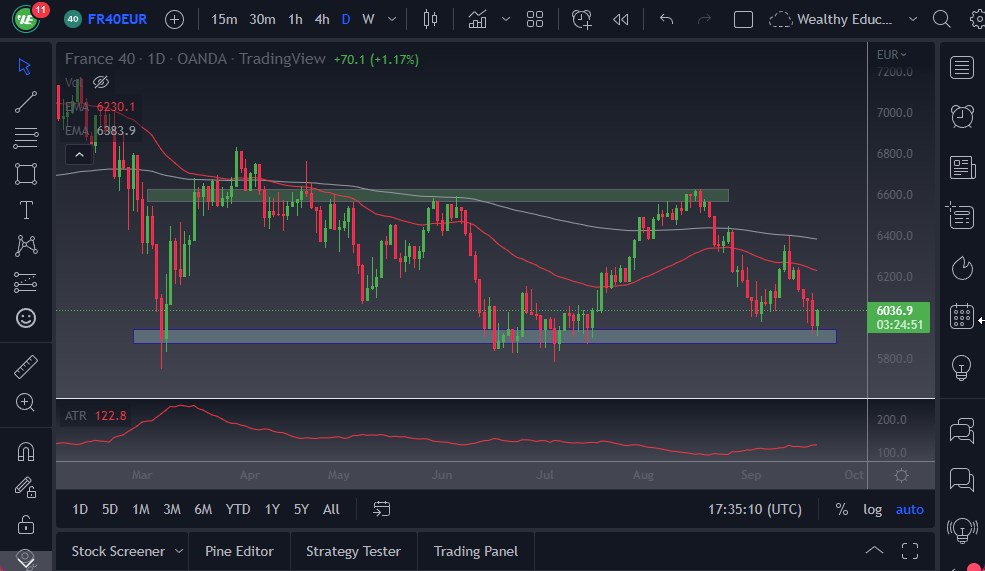Enable auto scale for the chart
985x571 pixels.
pos(909,509)
